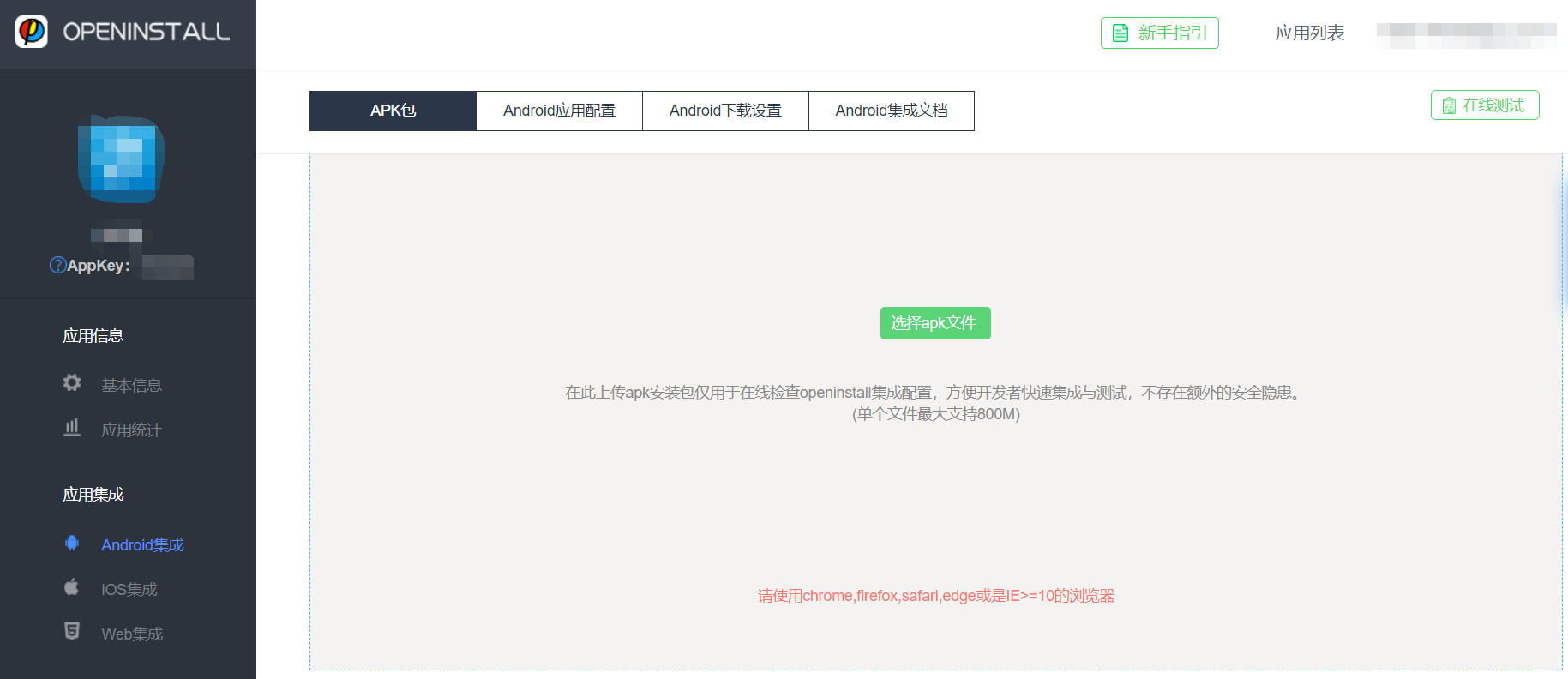Click the red browser requirement notice text
The image size is (1568, 679).
[x=936, y=596]
